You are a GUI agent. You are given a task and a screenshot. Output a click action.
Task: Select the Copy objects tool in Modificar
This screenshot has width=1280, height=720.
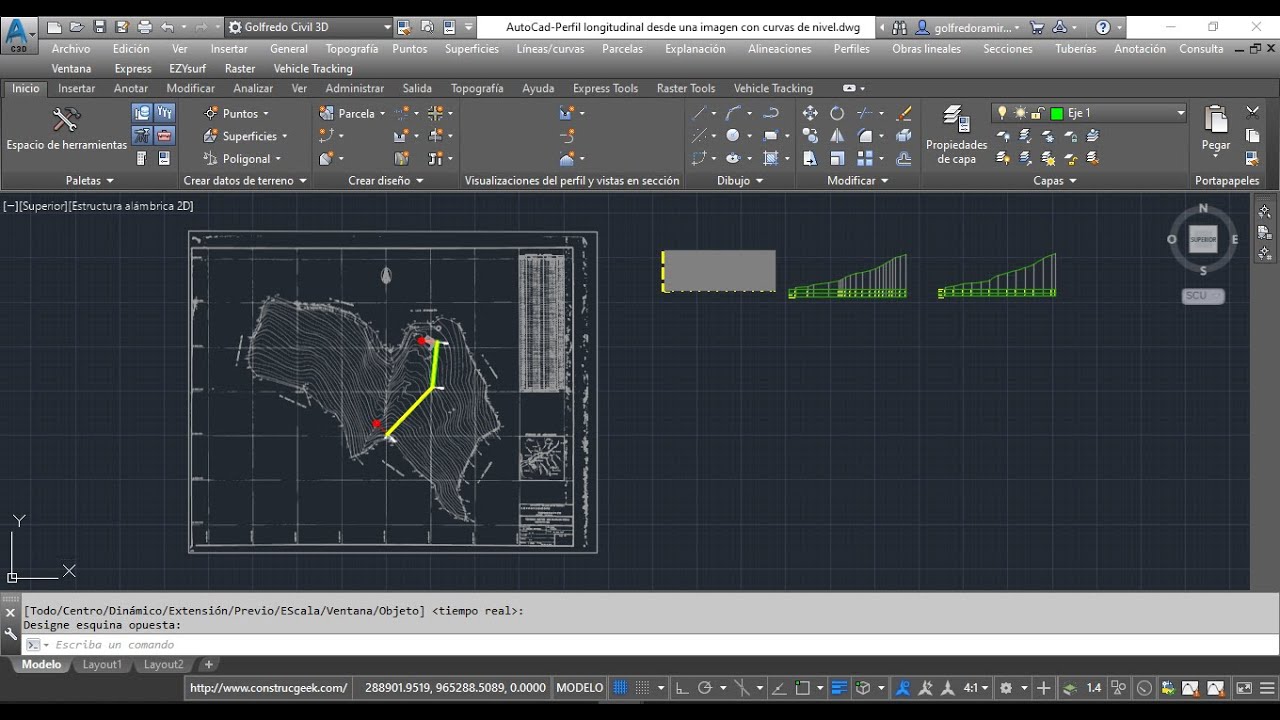pos(810,136)
